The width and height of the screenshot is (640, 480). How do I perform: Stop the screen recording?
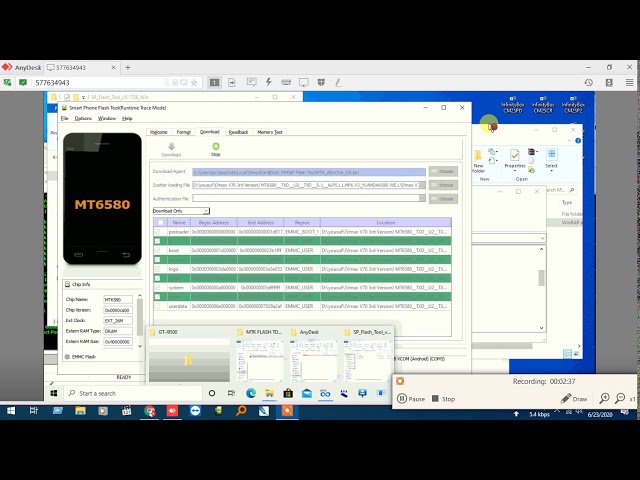pyautogui.click(x=443, y=398)
